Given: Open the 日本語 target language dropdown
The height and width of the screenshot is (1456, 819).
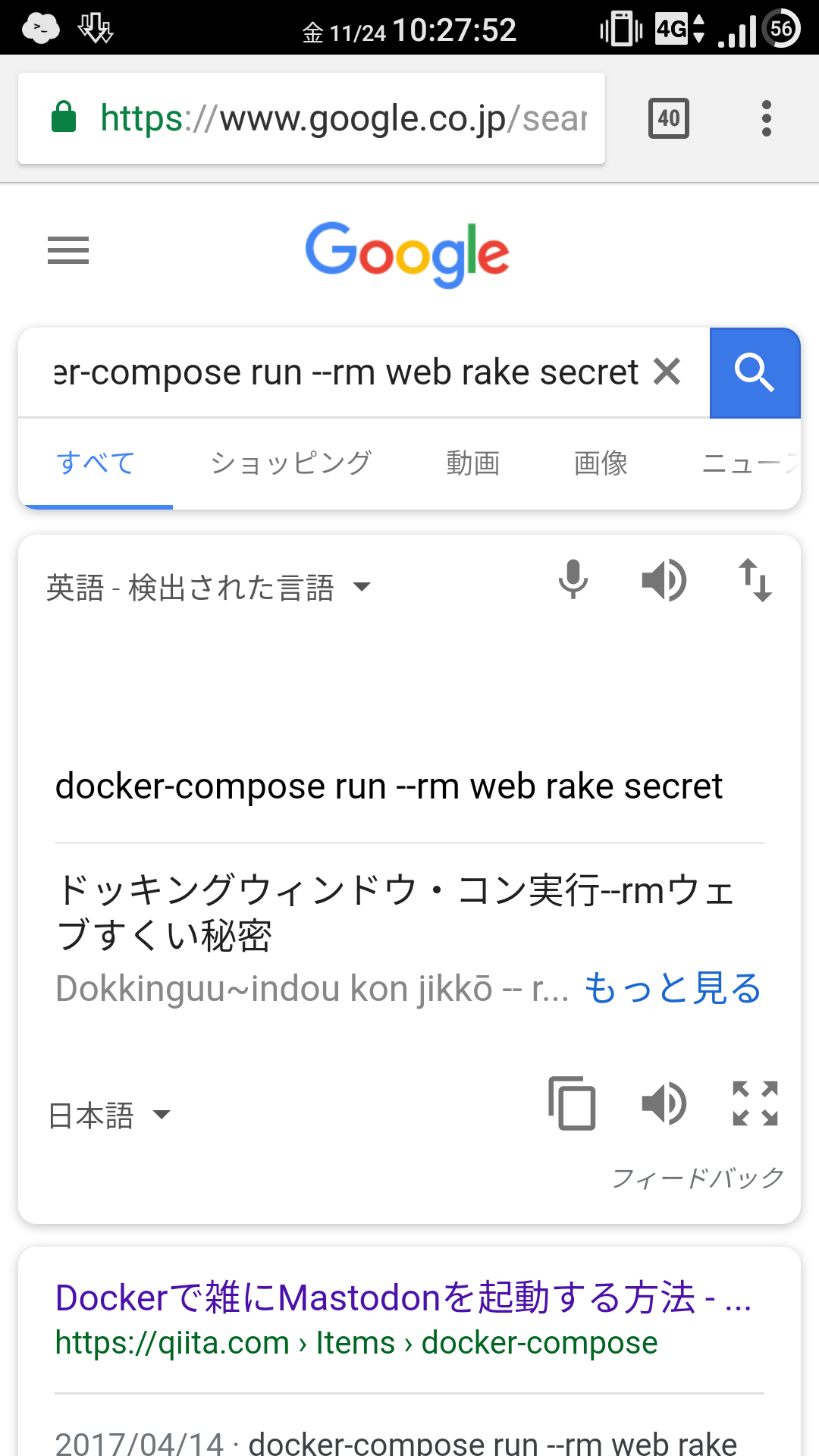Looking at the screenshot, I should pos(108,1116).
